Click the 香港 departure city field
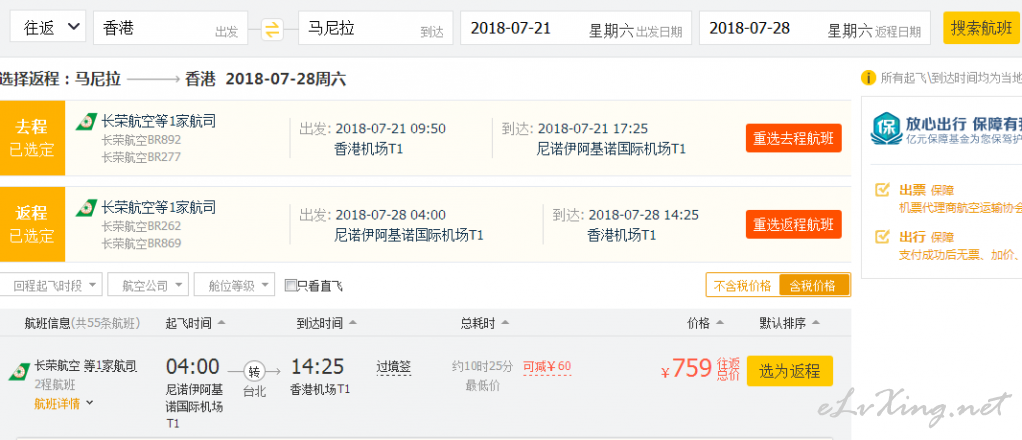1022x440 pixels. [171, 28]
